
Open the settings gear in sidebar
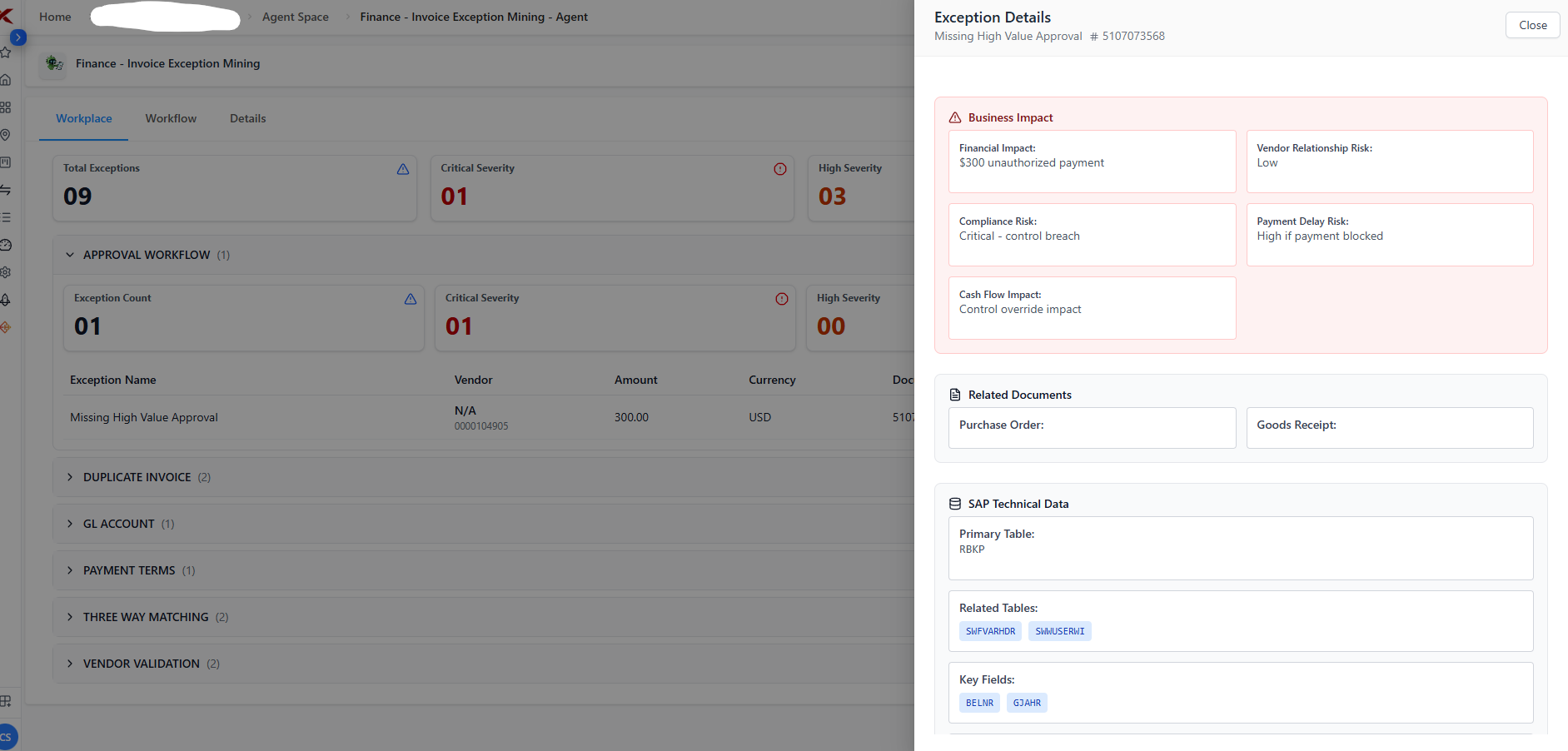point(6,272)
